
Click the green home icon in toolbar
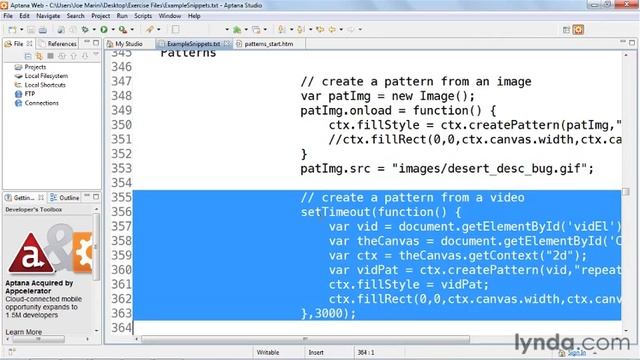[x=237, y=29]
